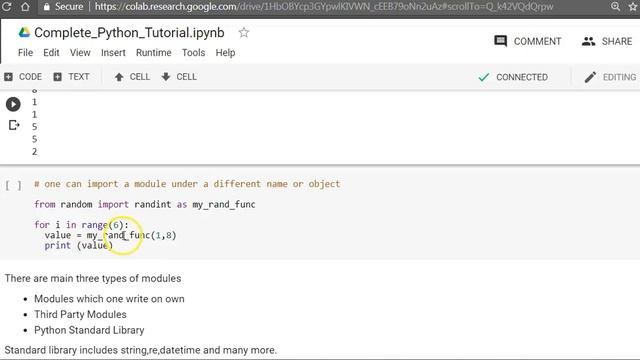Open the Tools menu
The image size is (640, 360).
[x=193, y=53]
